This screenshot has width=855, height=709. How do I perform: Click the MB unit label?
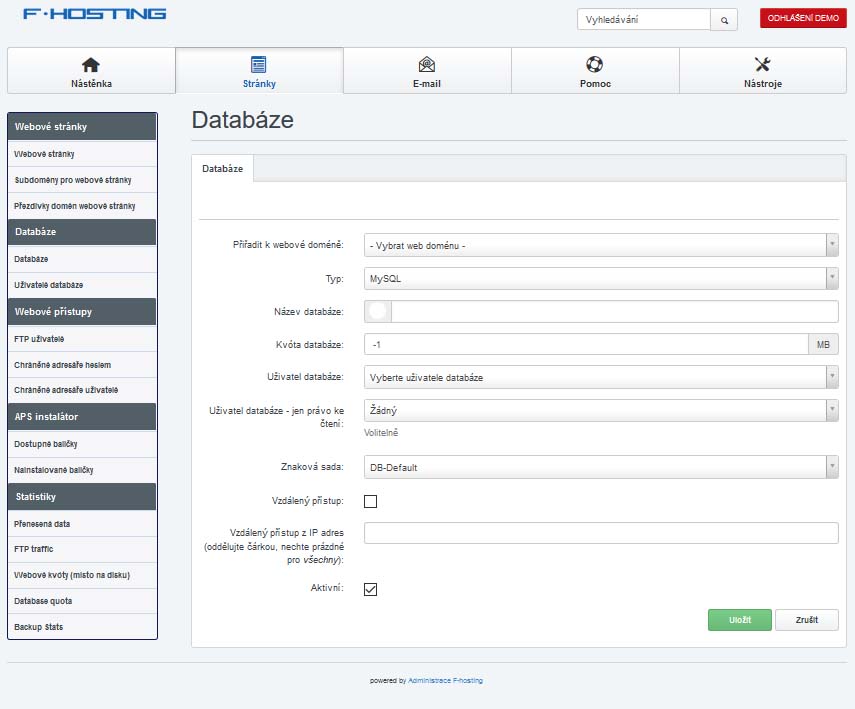823,344
